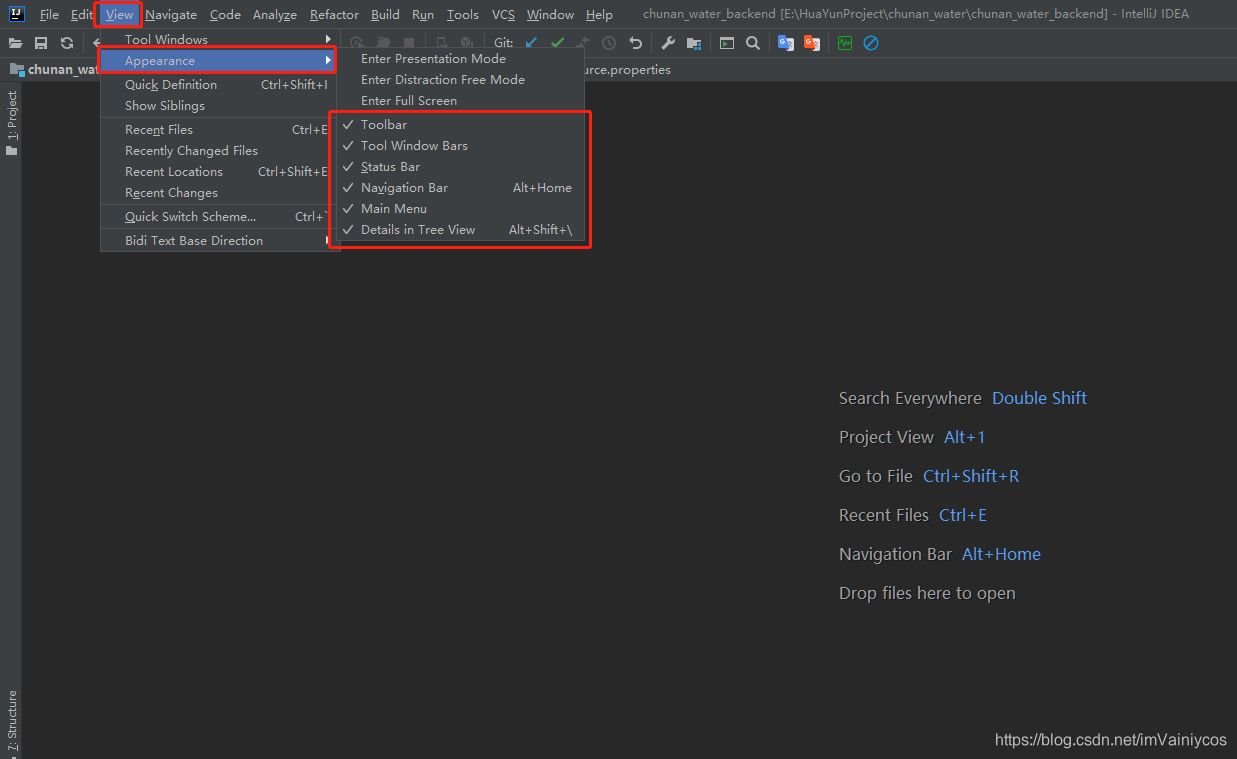This screenshot has height=759, width=1237.
Task: Click the Run Anything window icon
Action: pos(727,43)
